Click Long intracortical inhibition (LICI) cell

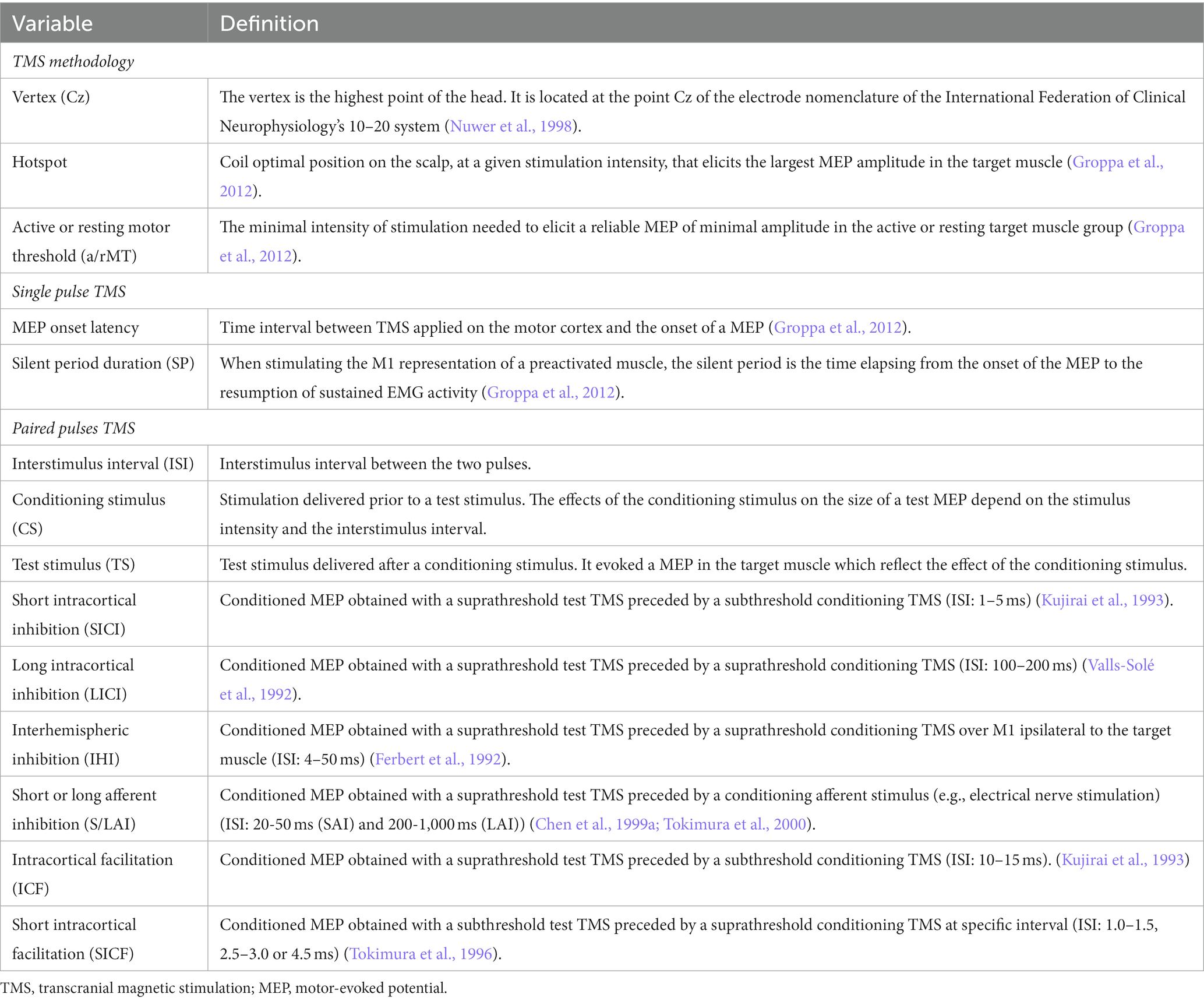click(x=104, y=679)
